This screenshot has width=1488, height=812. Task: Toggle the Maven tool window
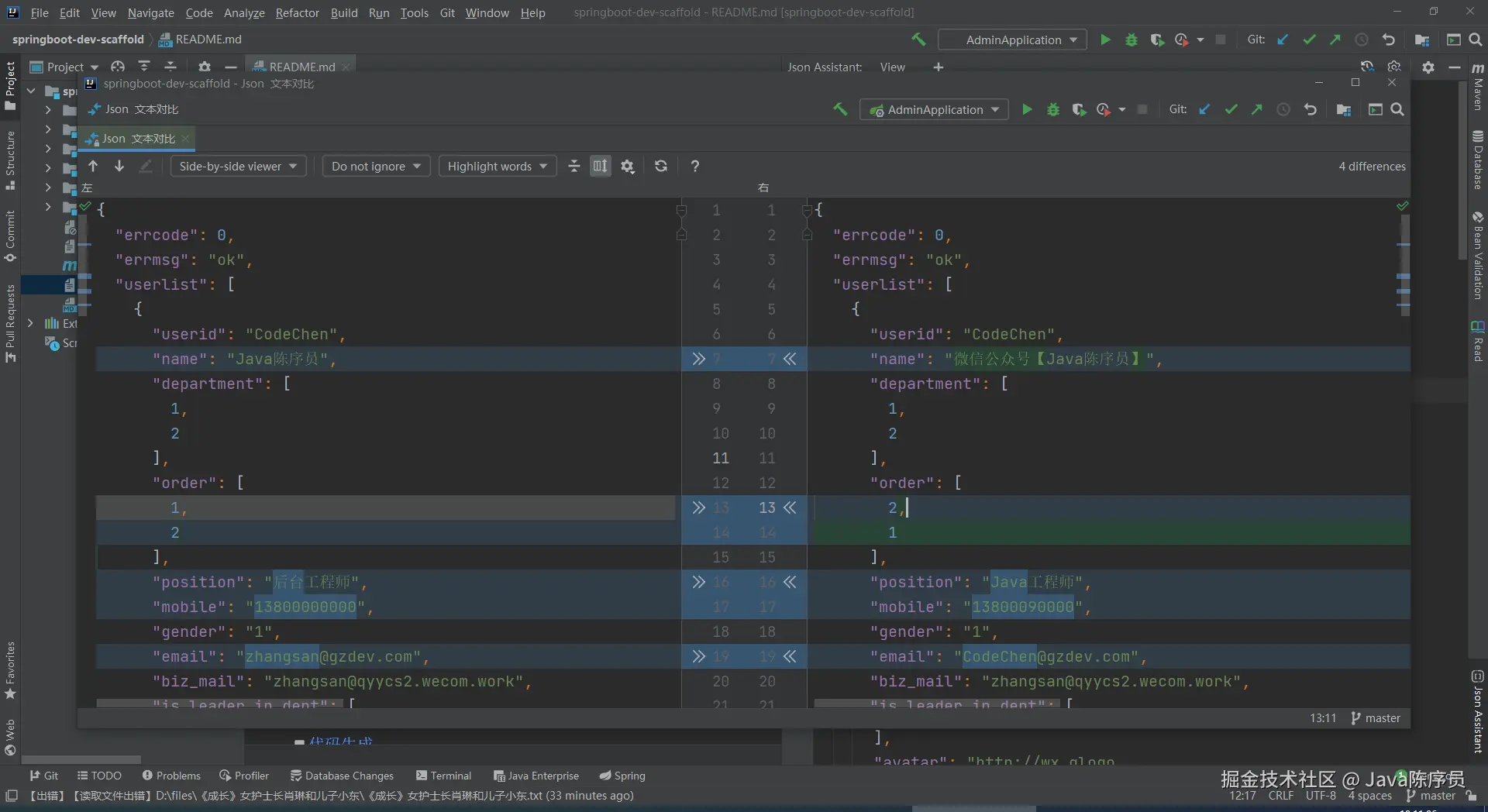click(x=1478, y=87)
